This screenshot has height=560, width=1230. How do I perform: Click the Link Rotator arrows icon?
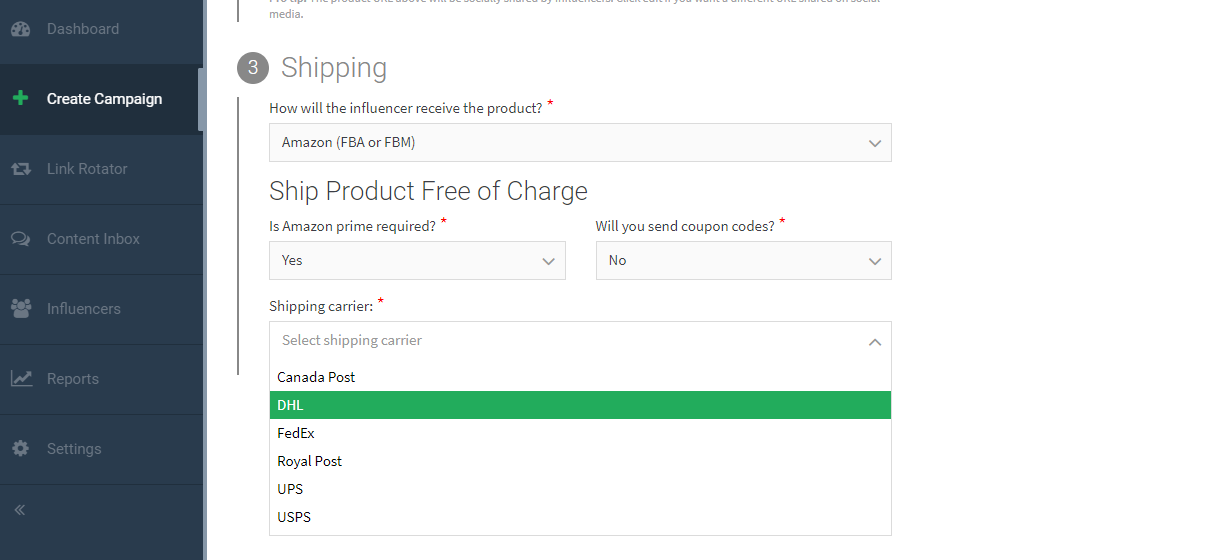point(20,169)
